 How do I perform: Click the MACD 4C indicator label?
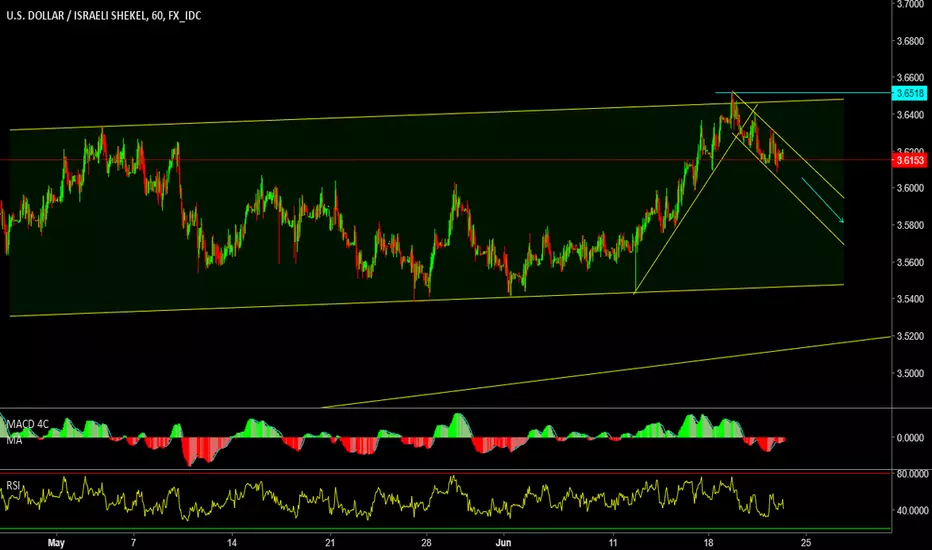point(27,424)
